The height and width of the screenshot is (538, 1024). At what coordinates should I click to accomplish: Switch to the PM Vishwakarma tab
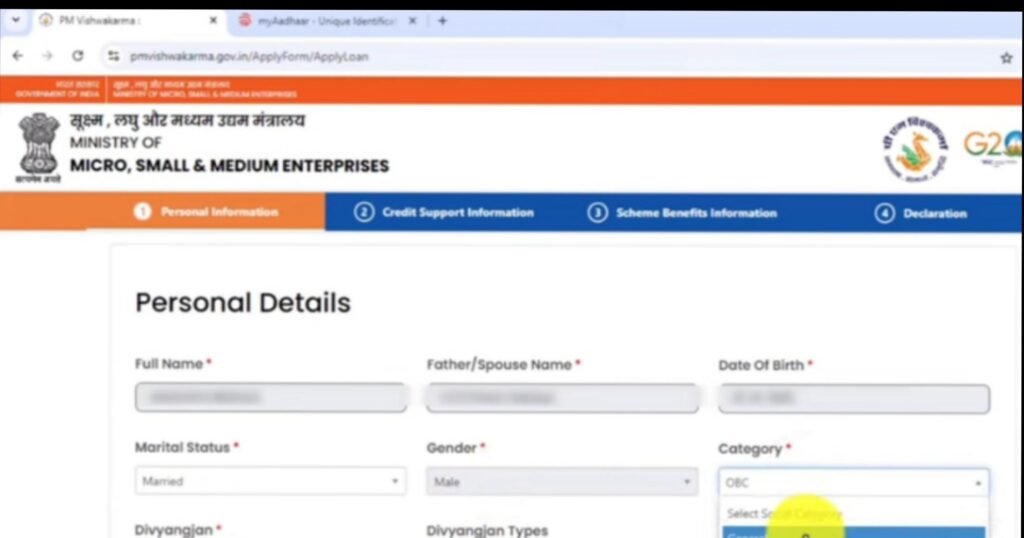click(x=128, y=21)
